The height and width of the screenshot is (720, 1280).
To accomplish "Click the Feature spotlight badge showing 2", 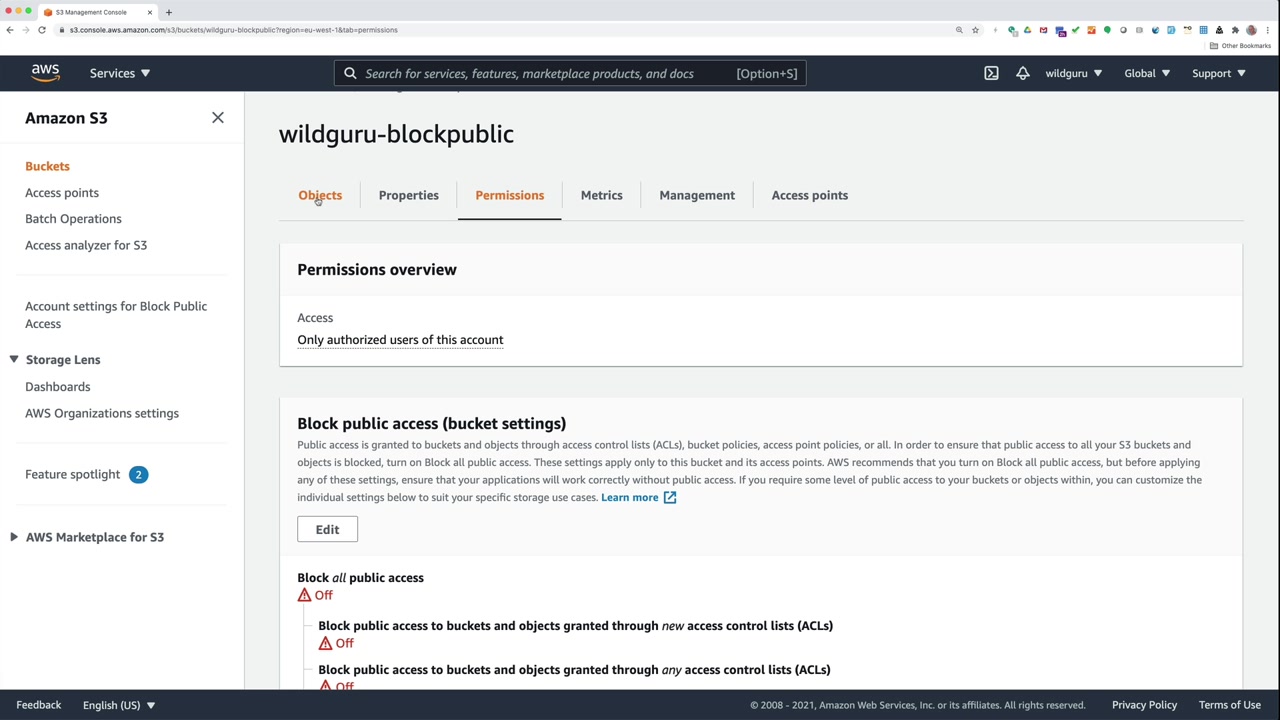I will click(x=138, y=474).
